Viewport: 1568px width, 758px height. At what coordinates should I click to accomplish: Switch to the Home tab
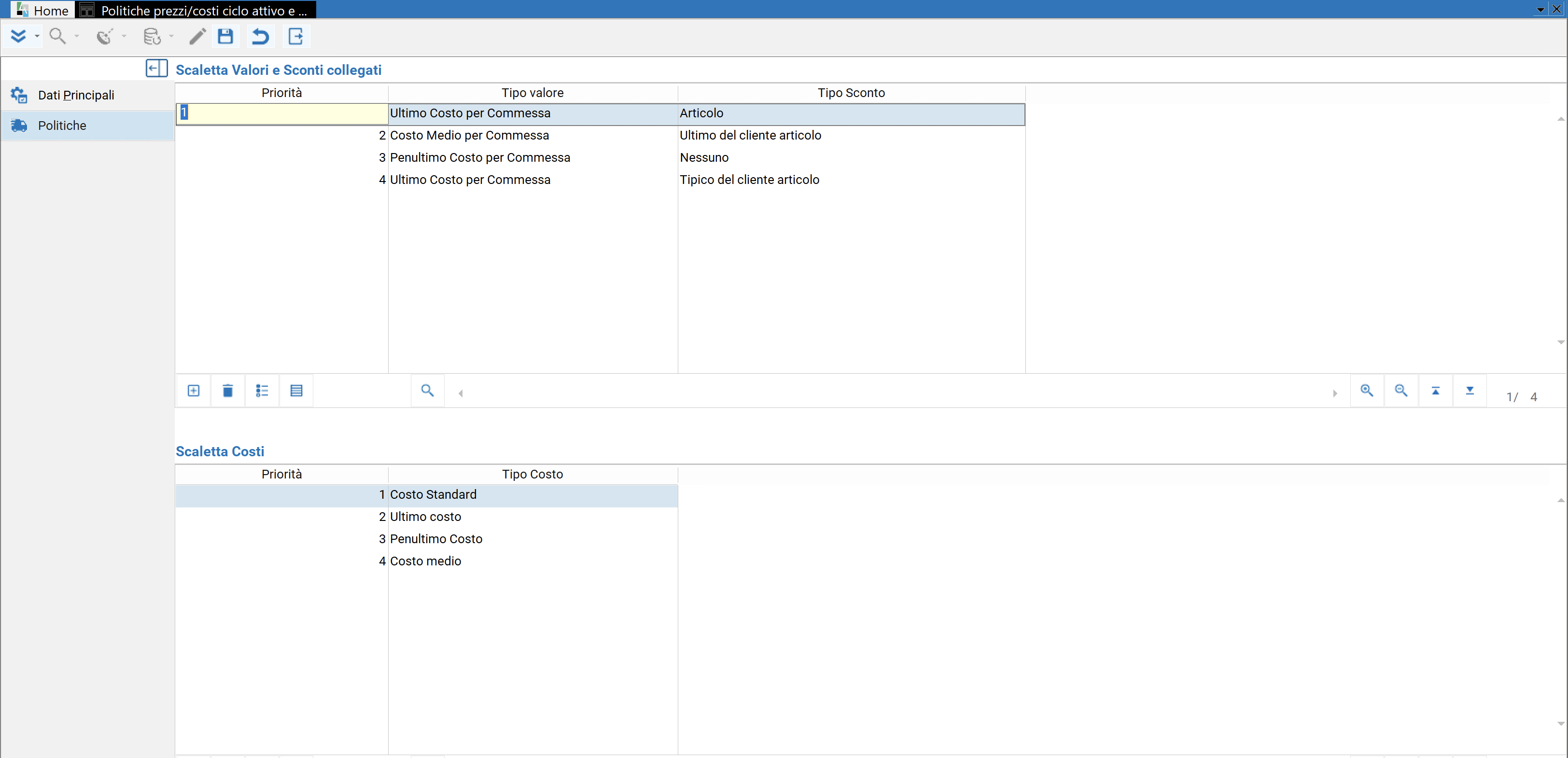coord(42,10)
